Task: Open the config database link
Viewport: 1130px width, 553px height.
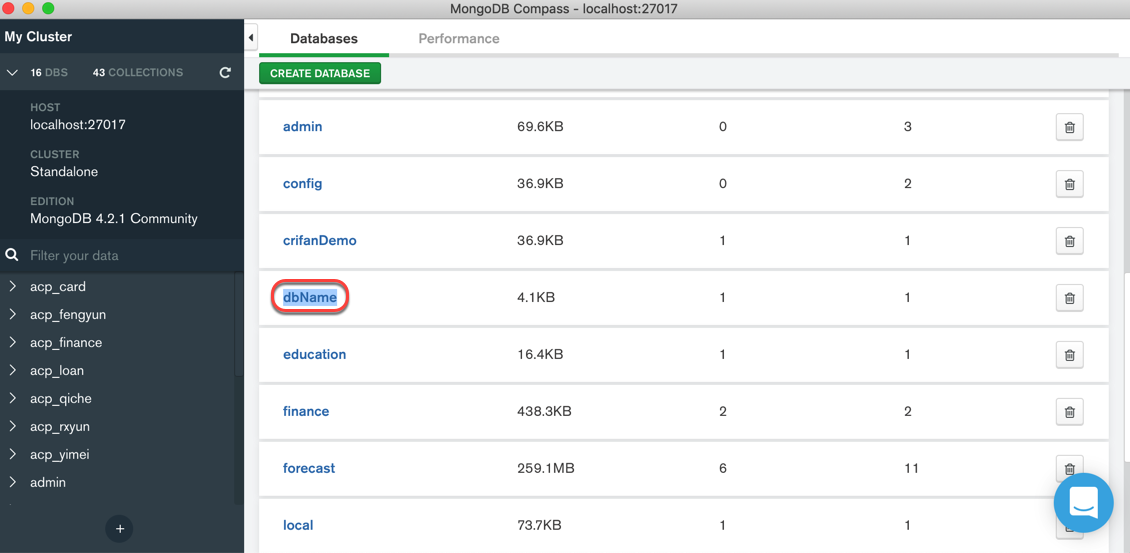Action: (x=302, y=184)
